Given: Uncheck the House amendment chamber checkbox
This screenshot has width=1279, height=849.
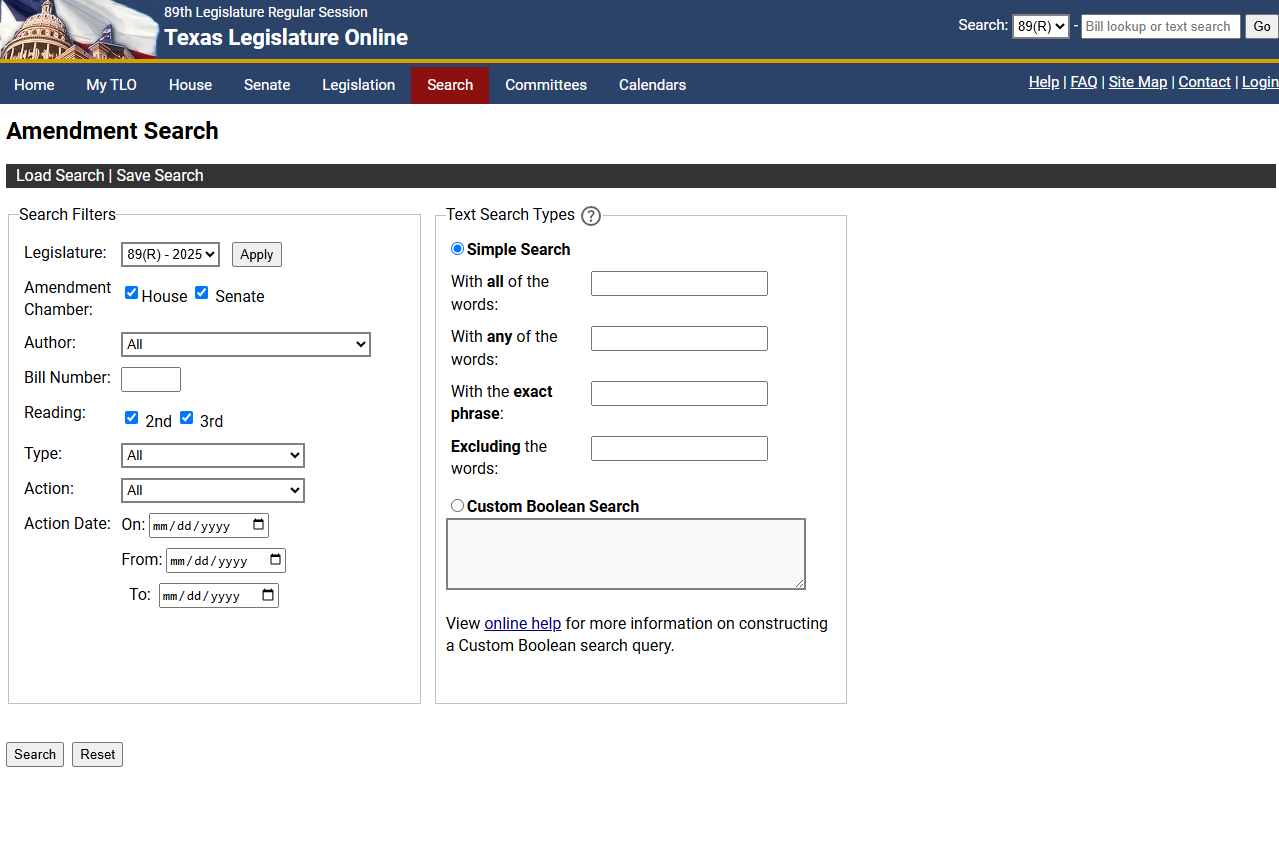Looking at the screenshot, I should pyautogui.click(x=131, y=292).
